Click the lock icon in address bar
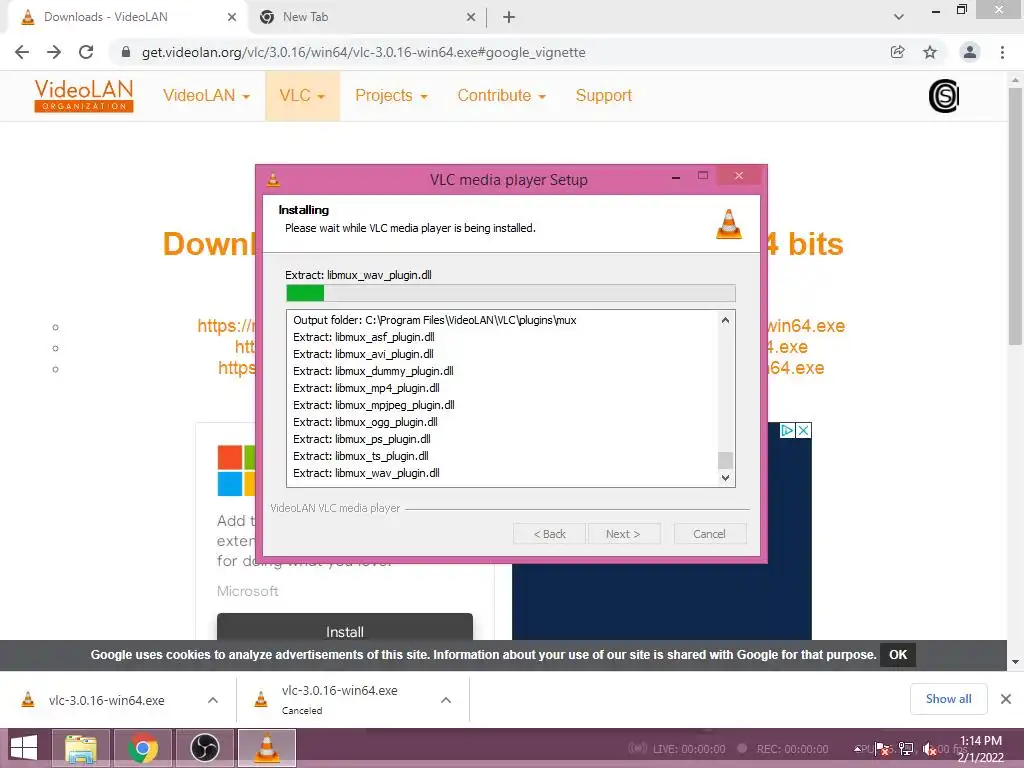The width and height of the screenshot is (1024, 768). click(x=126, y=52)
